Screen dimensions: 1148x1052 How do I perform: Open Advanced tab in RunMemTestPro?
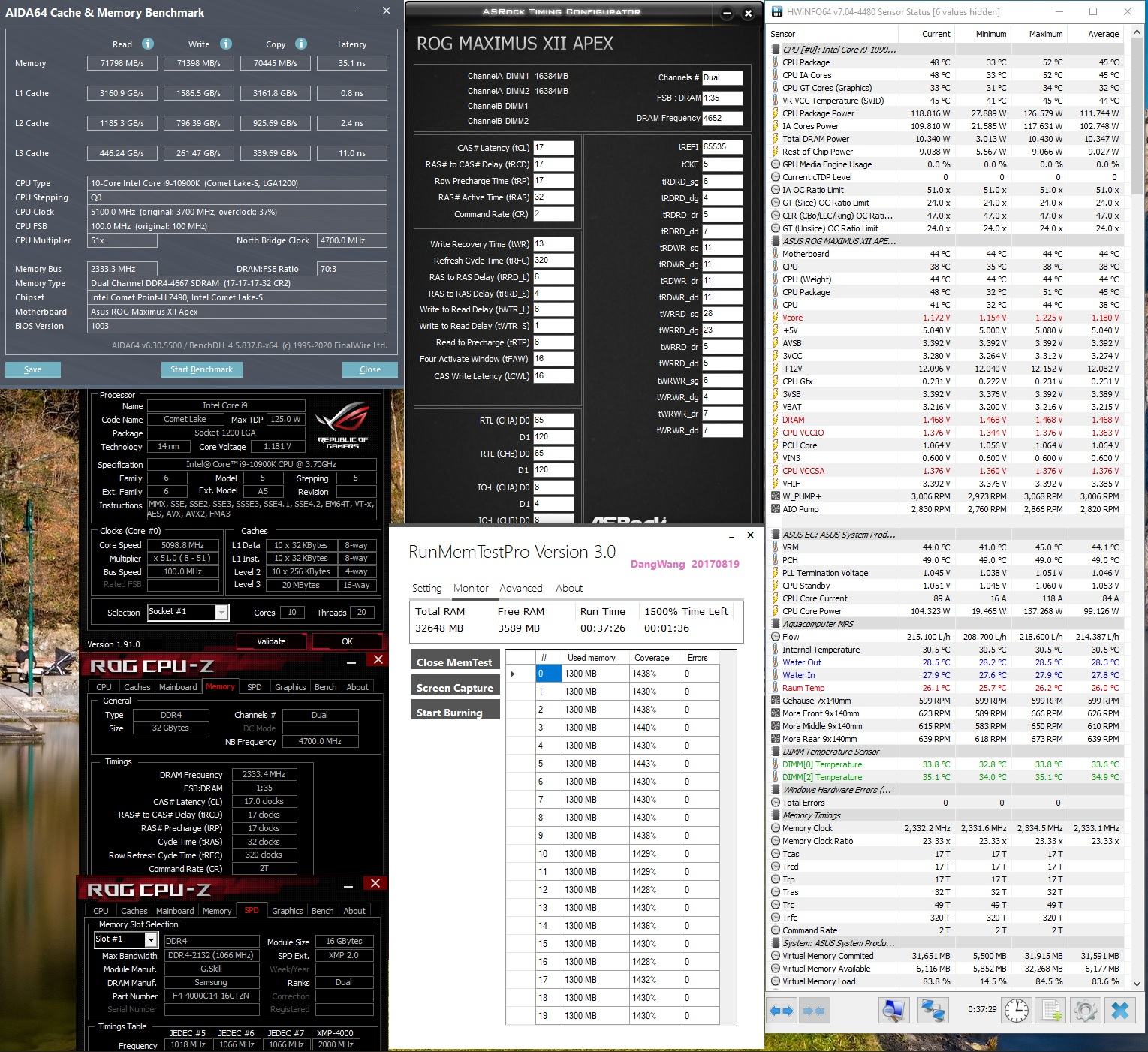tap(521, 588)
